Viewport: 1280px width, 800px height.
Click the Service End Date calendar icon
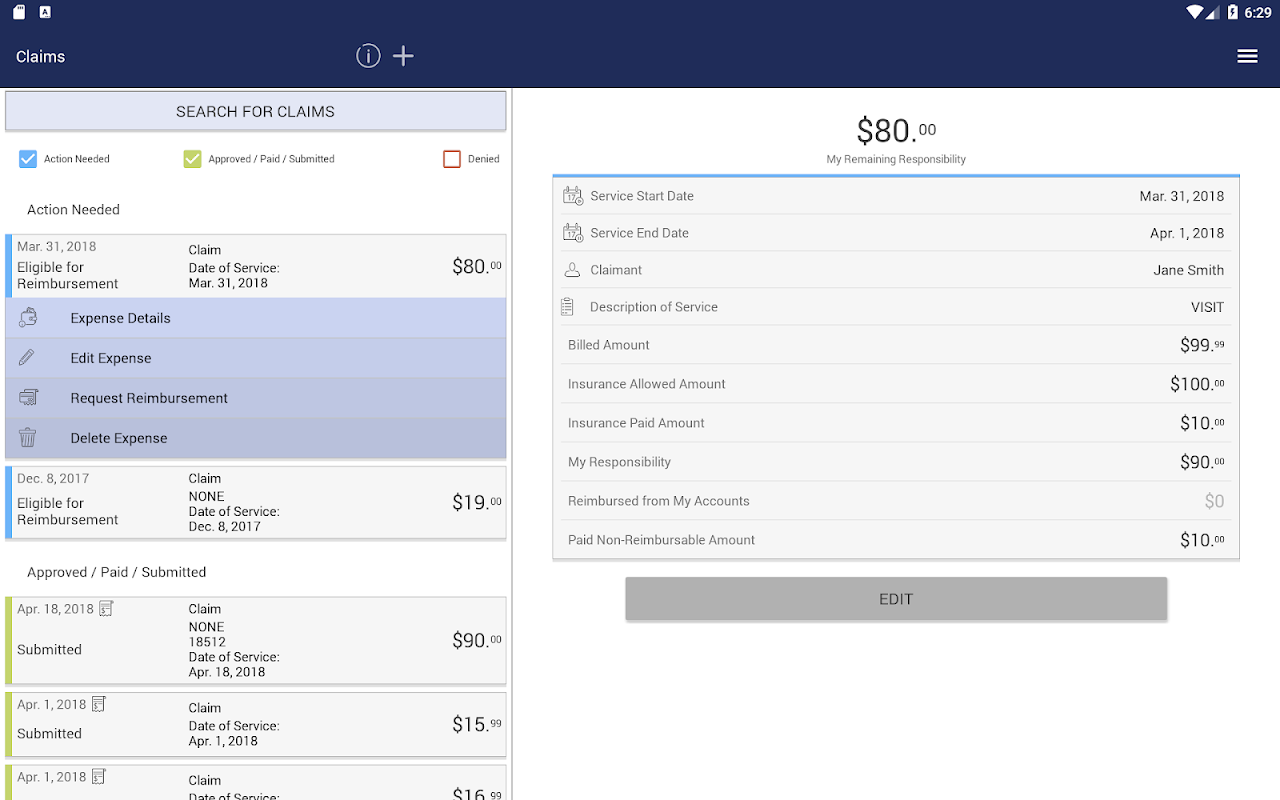coord(573,233)
